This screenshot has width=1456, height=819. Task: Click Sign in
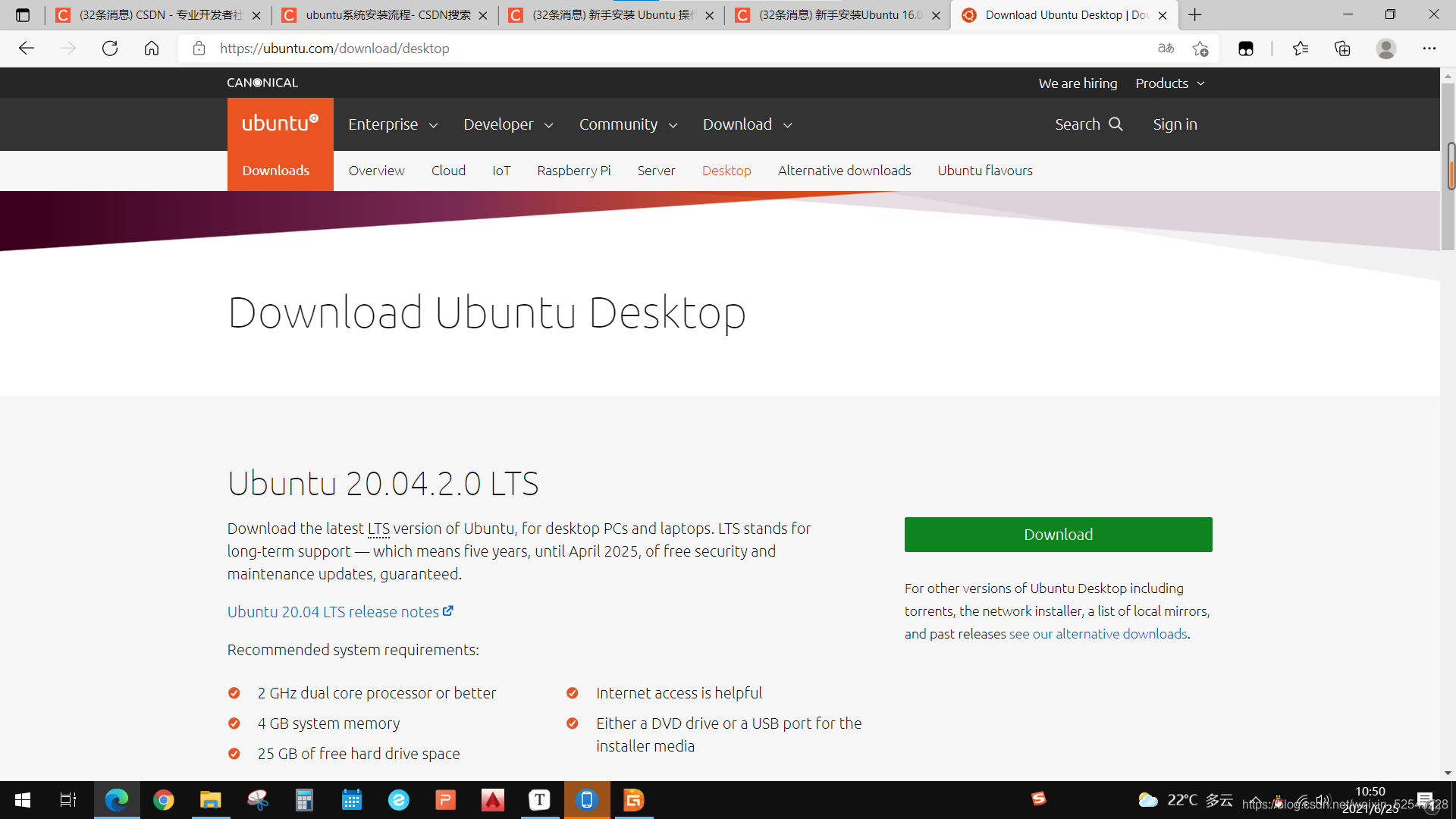coord(1175,124)
